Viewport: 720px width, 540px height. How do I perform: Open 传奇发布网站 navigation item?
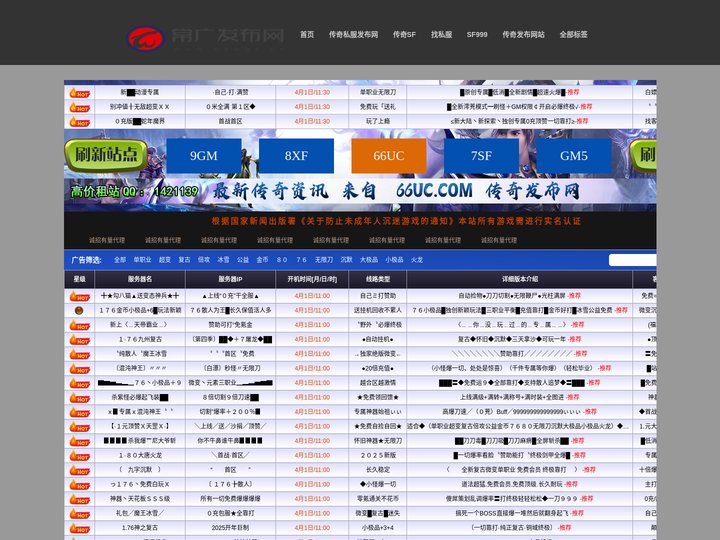523,34
